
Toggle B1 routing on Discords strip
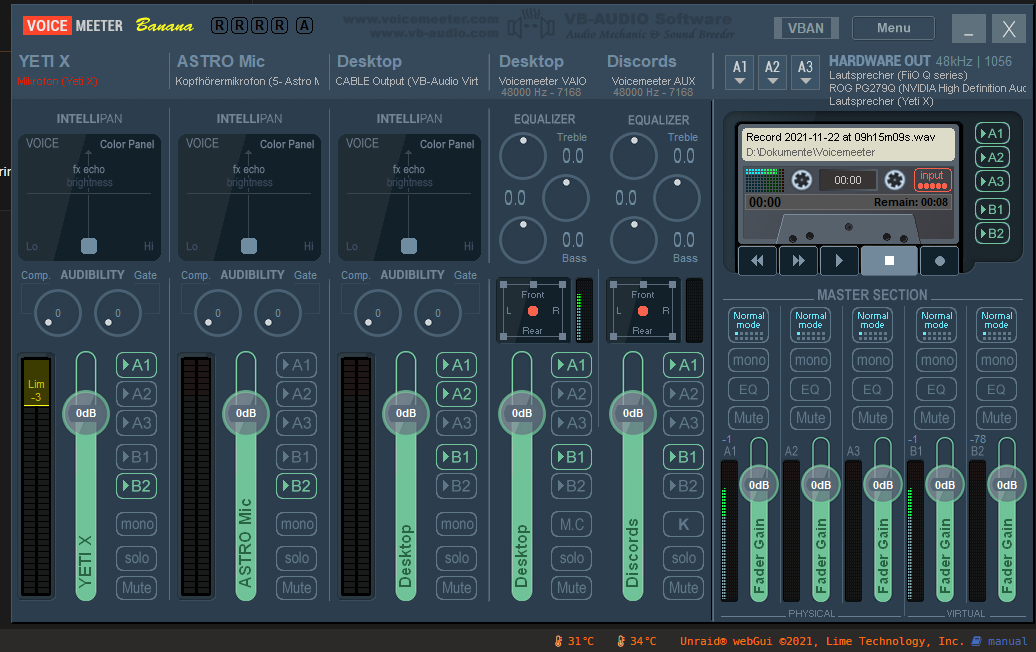coord(683,457)
